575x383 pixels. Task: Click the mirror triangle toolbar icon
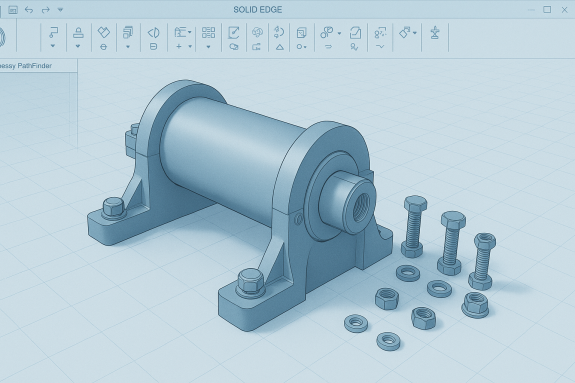point(153,33)
